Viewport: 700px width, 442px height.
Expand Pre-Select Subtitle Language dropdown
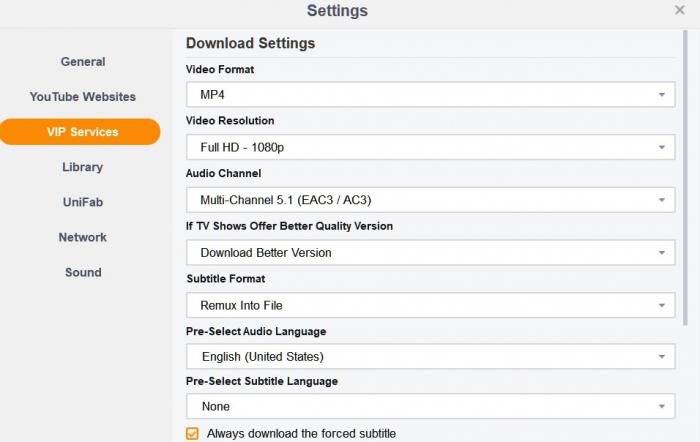(x=430, y=407)
